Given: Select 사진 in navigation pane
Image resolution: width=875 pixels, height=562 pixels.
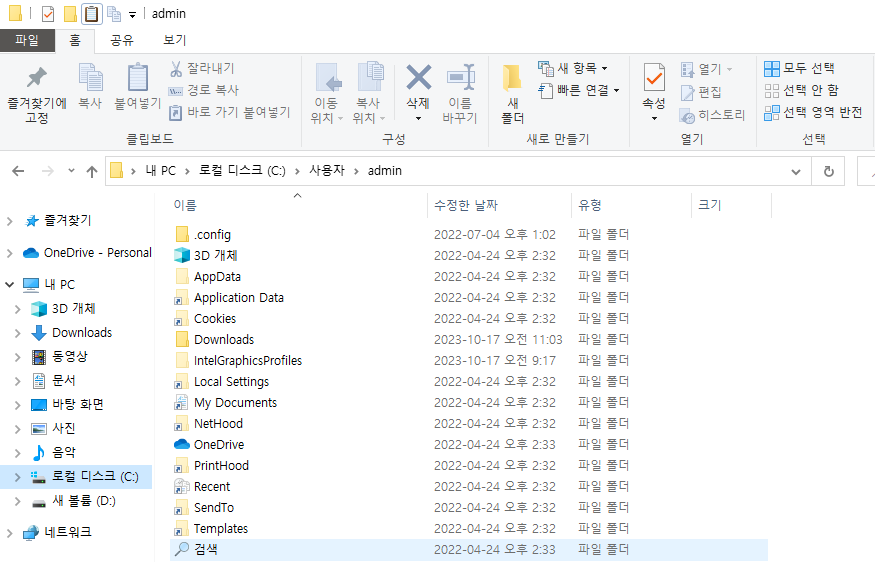Looking at the screenshot, I should point(63,429).
